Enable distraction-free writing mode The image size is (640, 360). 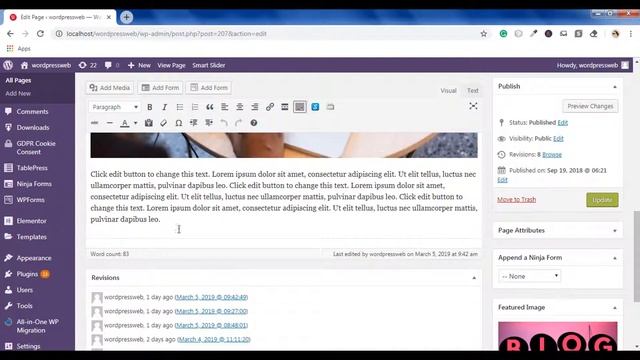(x=473, y=106)
